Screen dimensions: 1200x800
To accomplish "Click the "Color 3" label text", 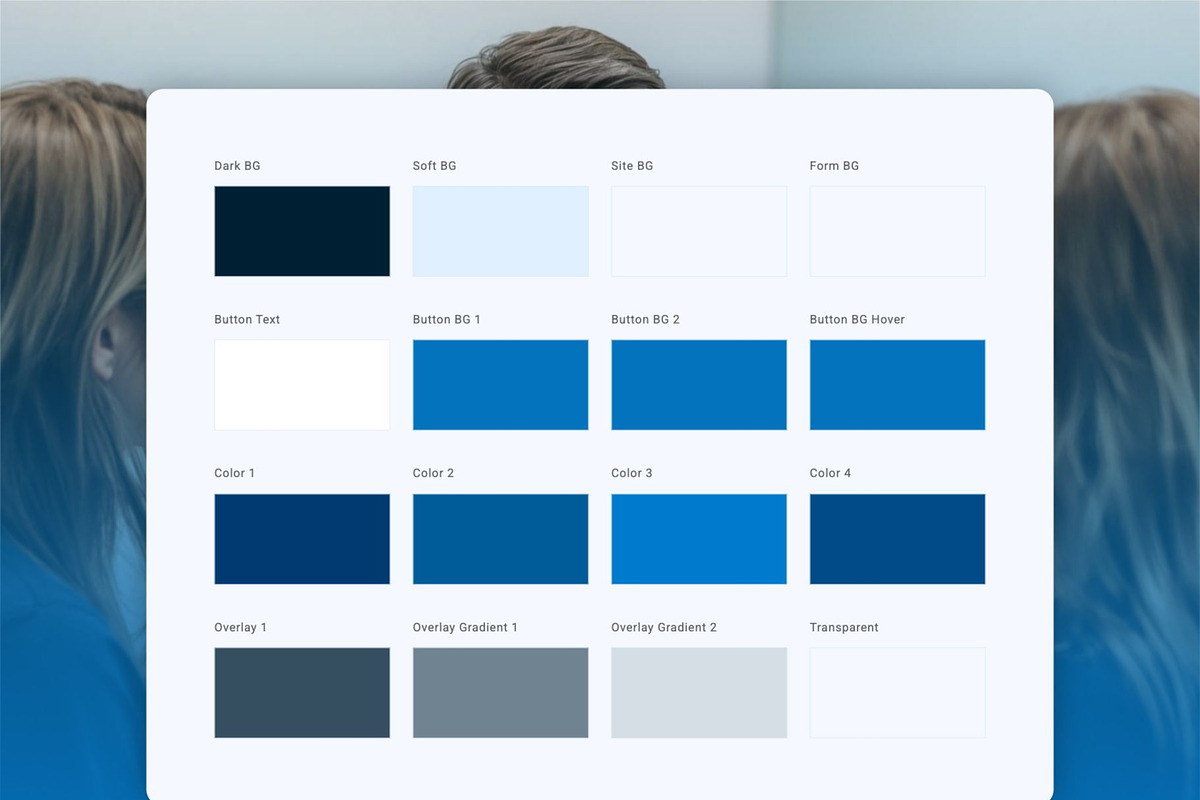I will [x=632, y=473].
